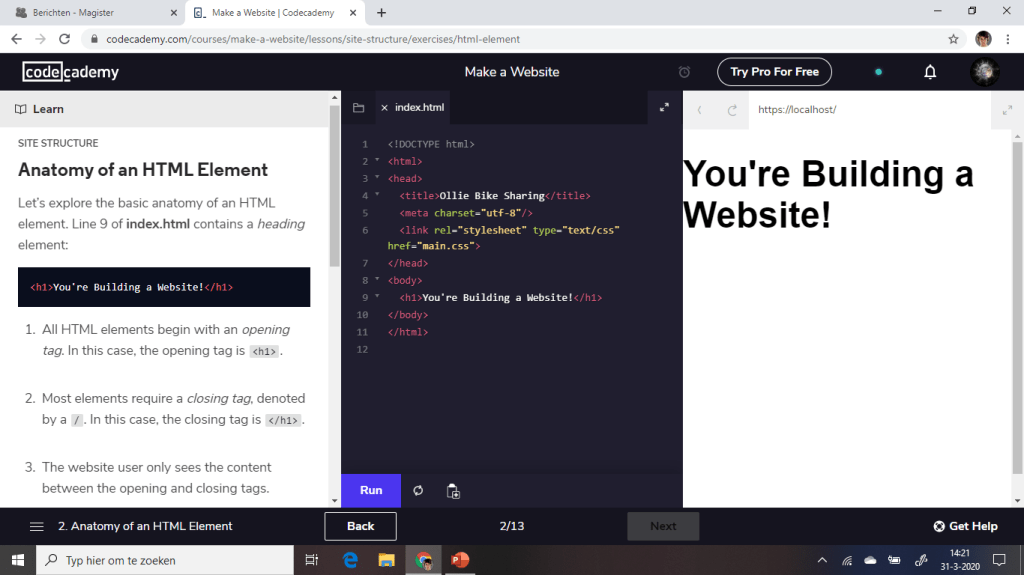The width and height of the screenshot is (1024, 575).
Task: Click the Get Help link
Action: point(965,526)
